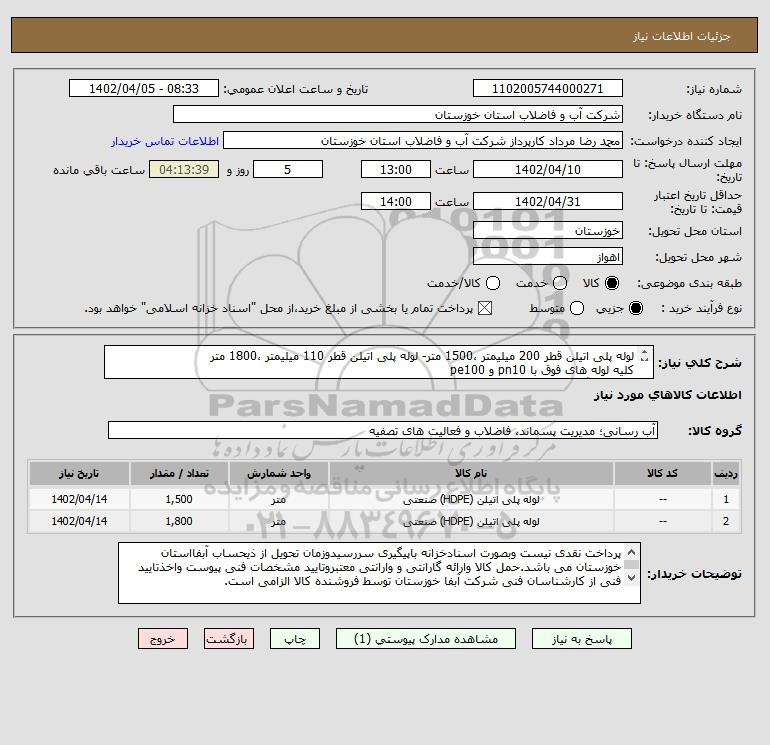Click the response deadline date 1402/04/10

[548, 170]
